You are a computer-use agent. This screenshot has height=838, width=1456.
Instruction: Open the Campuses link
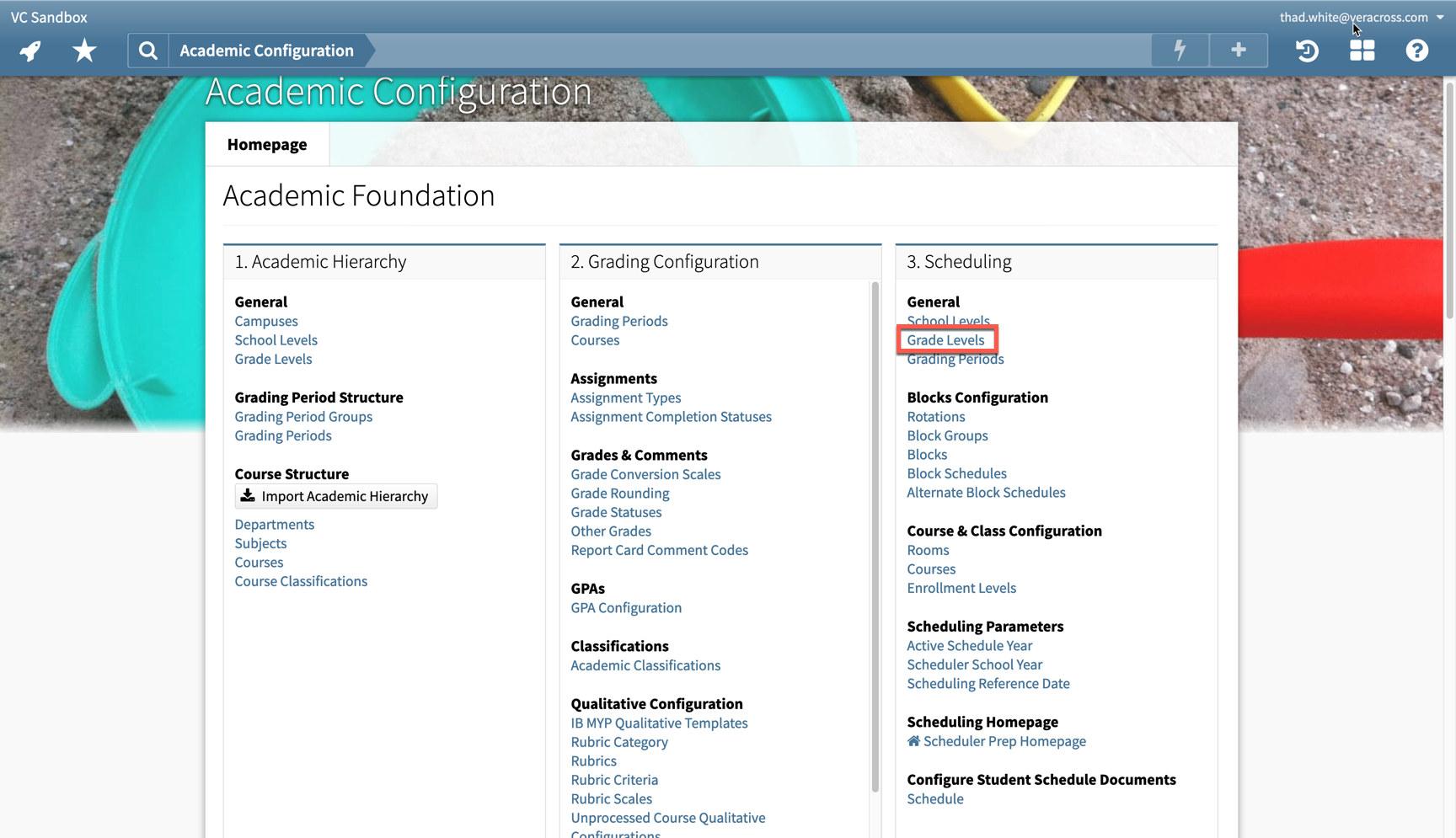point(266,321)
